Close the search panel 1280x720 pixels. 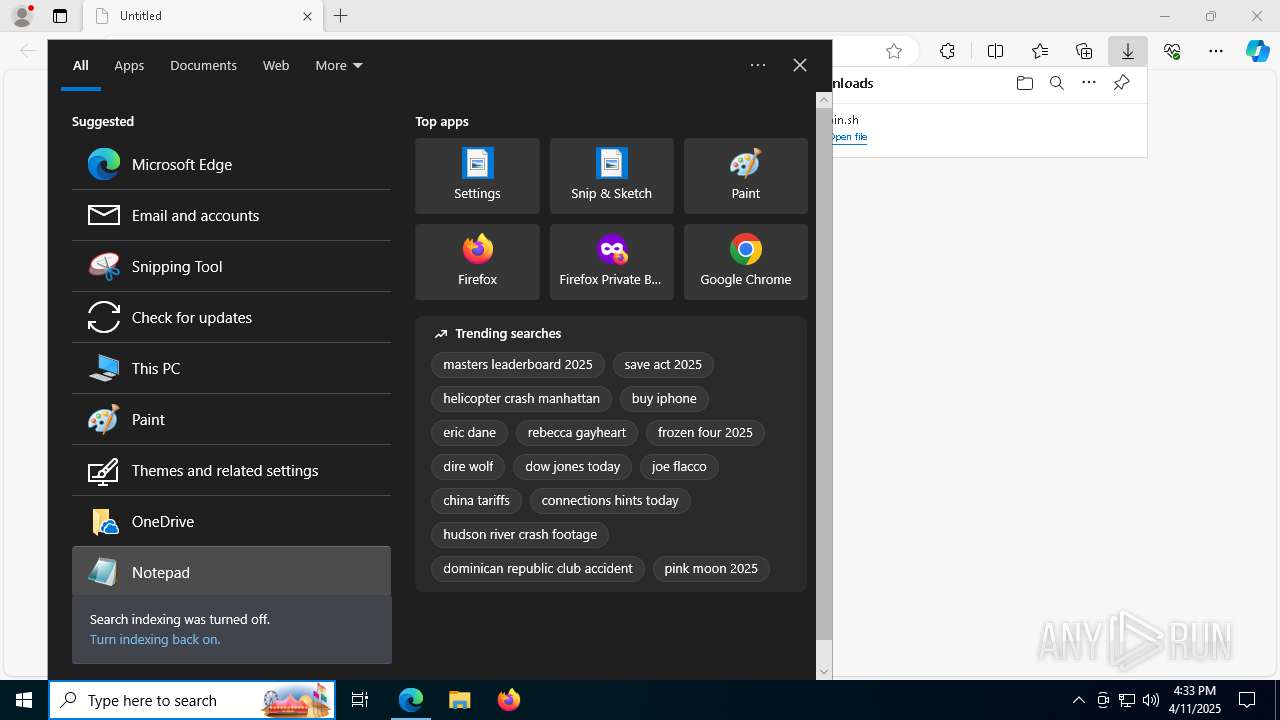tap(799, 65)
